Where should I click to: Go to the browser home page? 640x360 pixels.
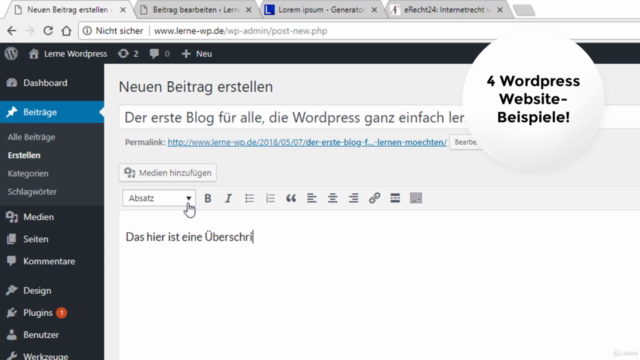66,31
